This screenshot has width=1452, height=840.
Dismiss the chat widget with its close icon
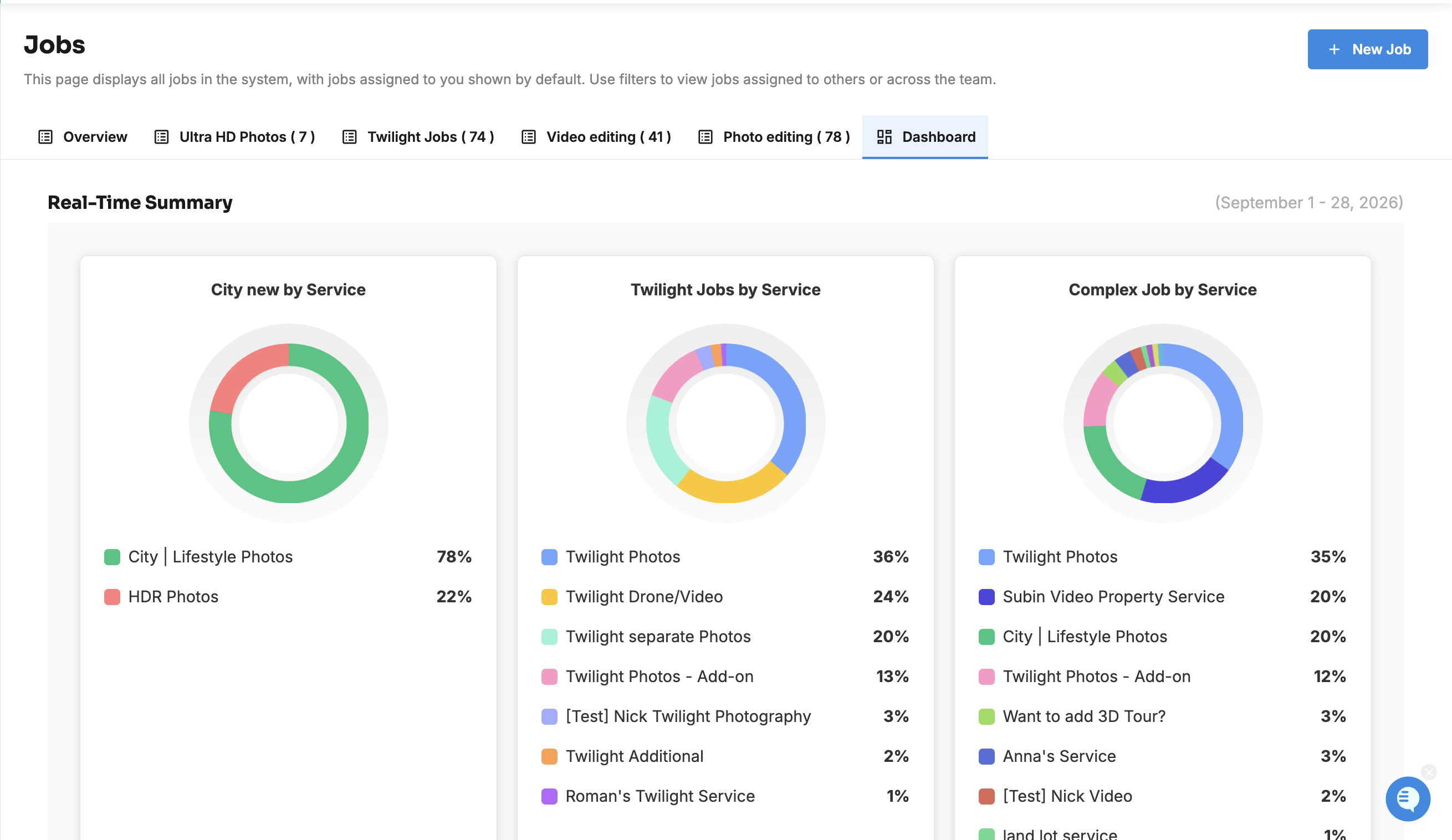coord(1428,772)
